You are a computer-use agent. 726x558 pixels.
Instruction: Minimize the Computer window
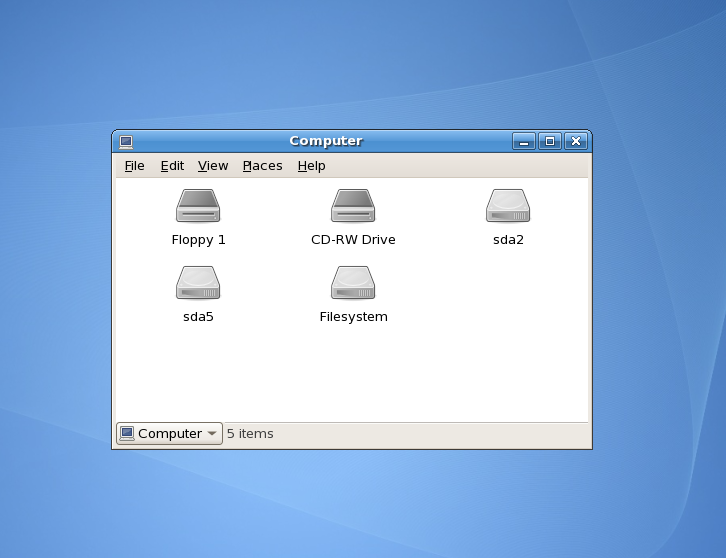[x=524, y=141]
